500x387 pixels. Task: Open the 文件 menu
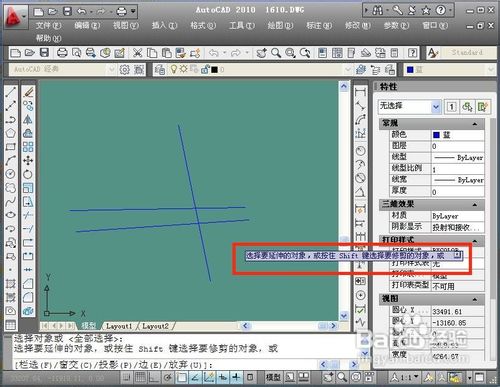tap(49, 25)
